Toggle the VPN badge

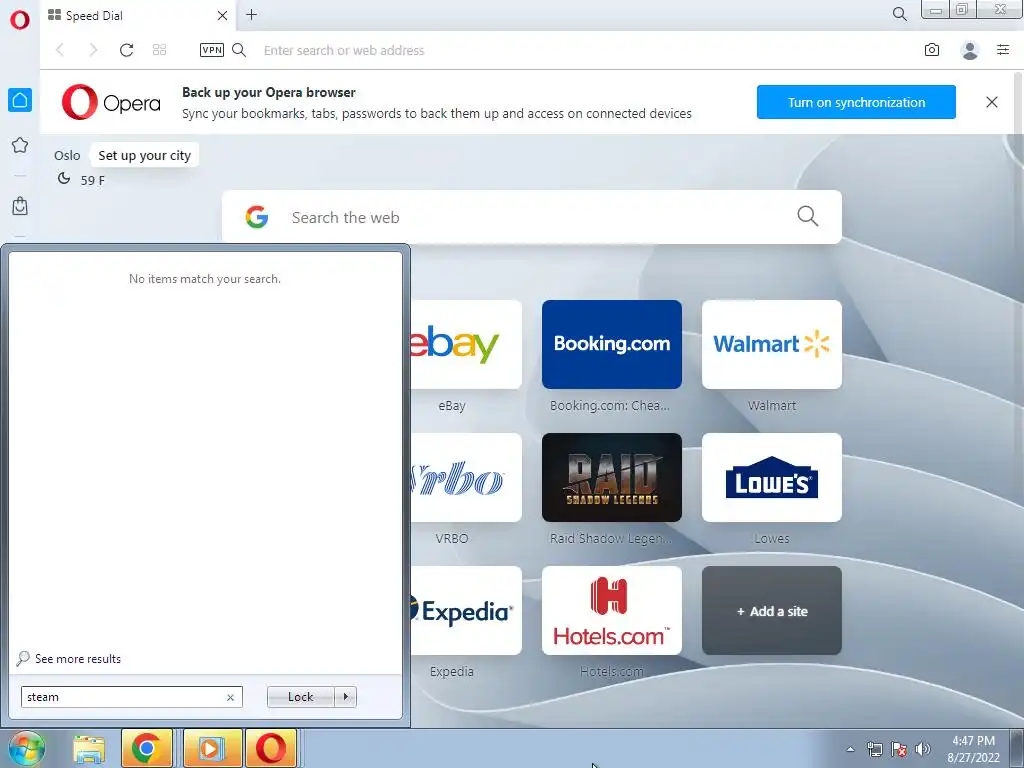pos(212,50)
